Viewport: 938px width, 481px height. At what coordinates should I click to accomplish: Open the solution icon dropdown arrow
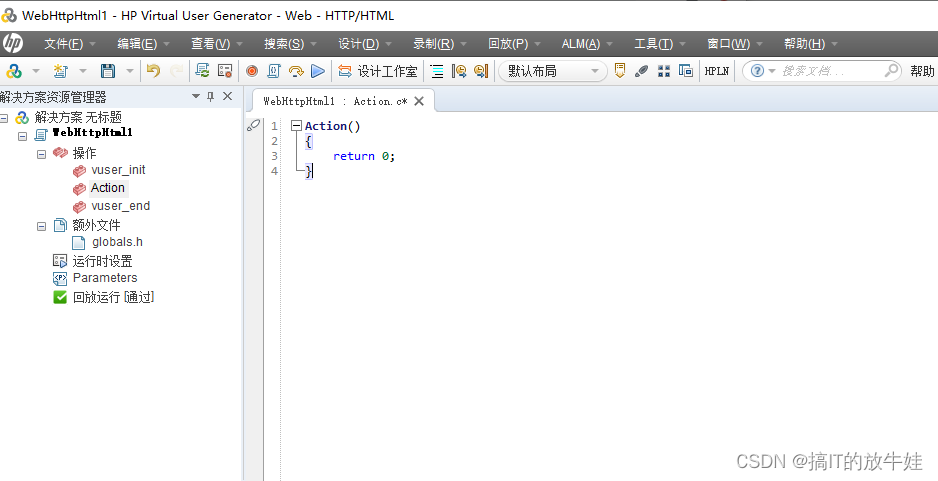(36, 71)
